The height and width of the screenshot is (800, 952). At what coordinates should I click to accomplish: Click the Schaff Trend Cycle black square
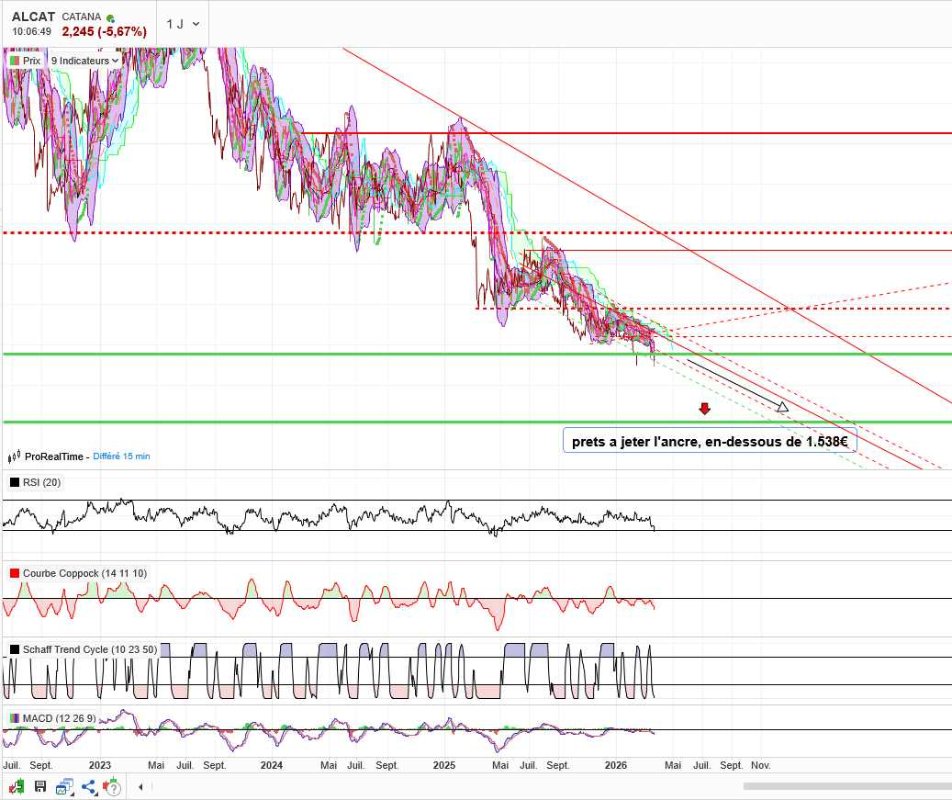tap(15, 649)
